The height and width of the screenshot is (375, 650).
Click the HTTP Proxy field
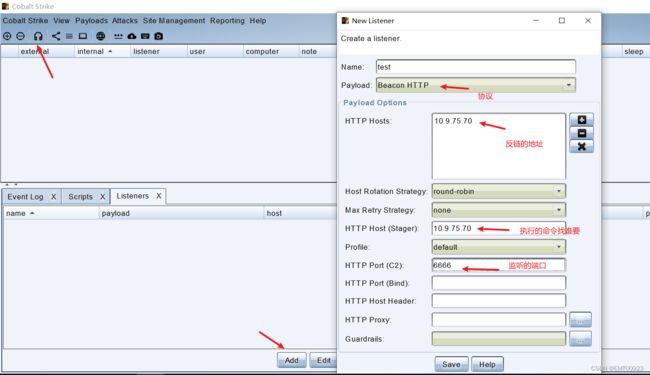pos(498,320)
